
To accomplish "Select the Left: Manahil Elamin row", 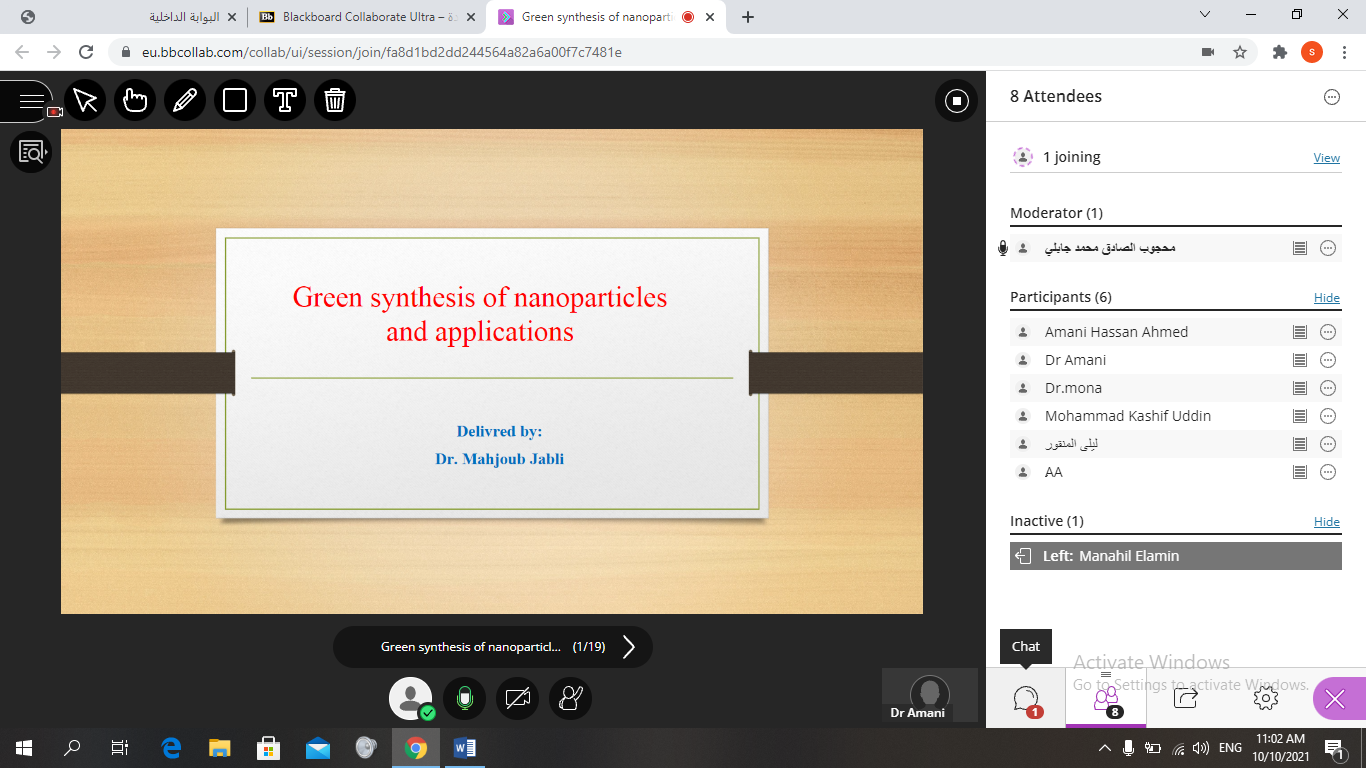I will (1176, 556).
